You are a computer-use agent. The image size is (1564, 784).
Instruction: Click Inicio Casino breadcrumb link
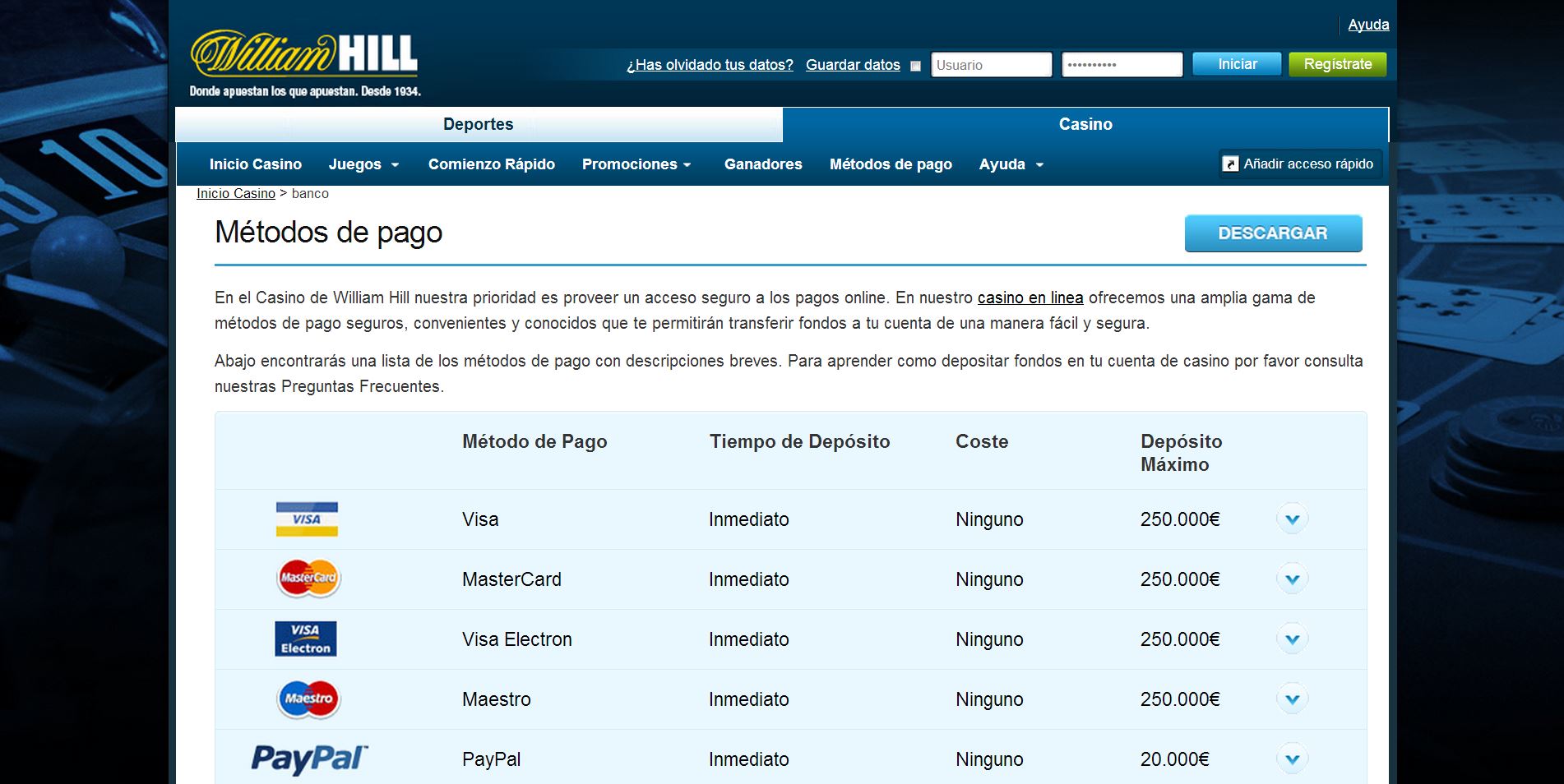pos(236,193)
